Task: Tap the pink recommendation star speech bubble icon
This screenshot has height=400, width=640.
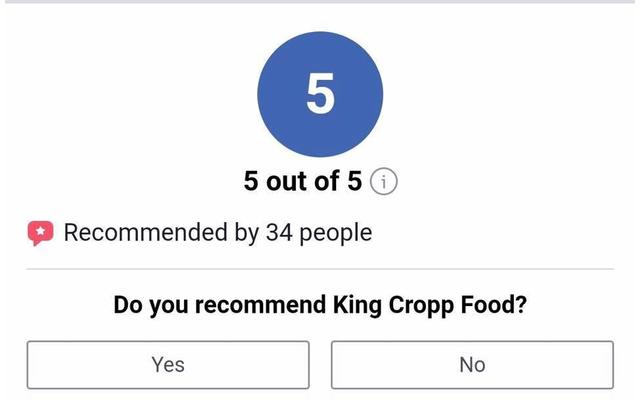Action: (40, 233)
